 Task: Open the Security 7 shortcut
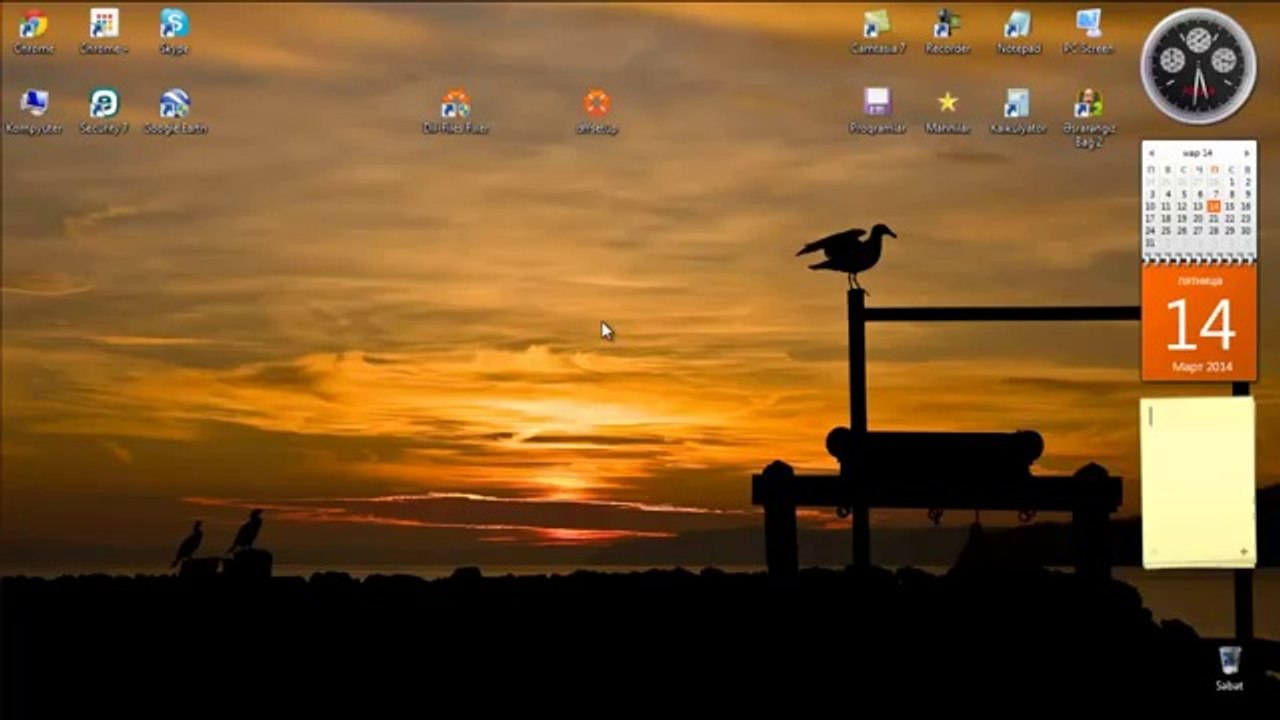point(104,111)
